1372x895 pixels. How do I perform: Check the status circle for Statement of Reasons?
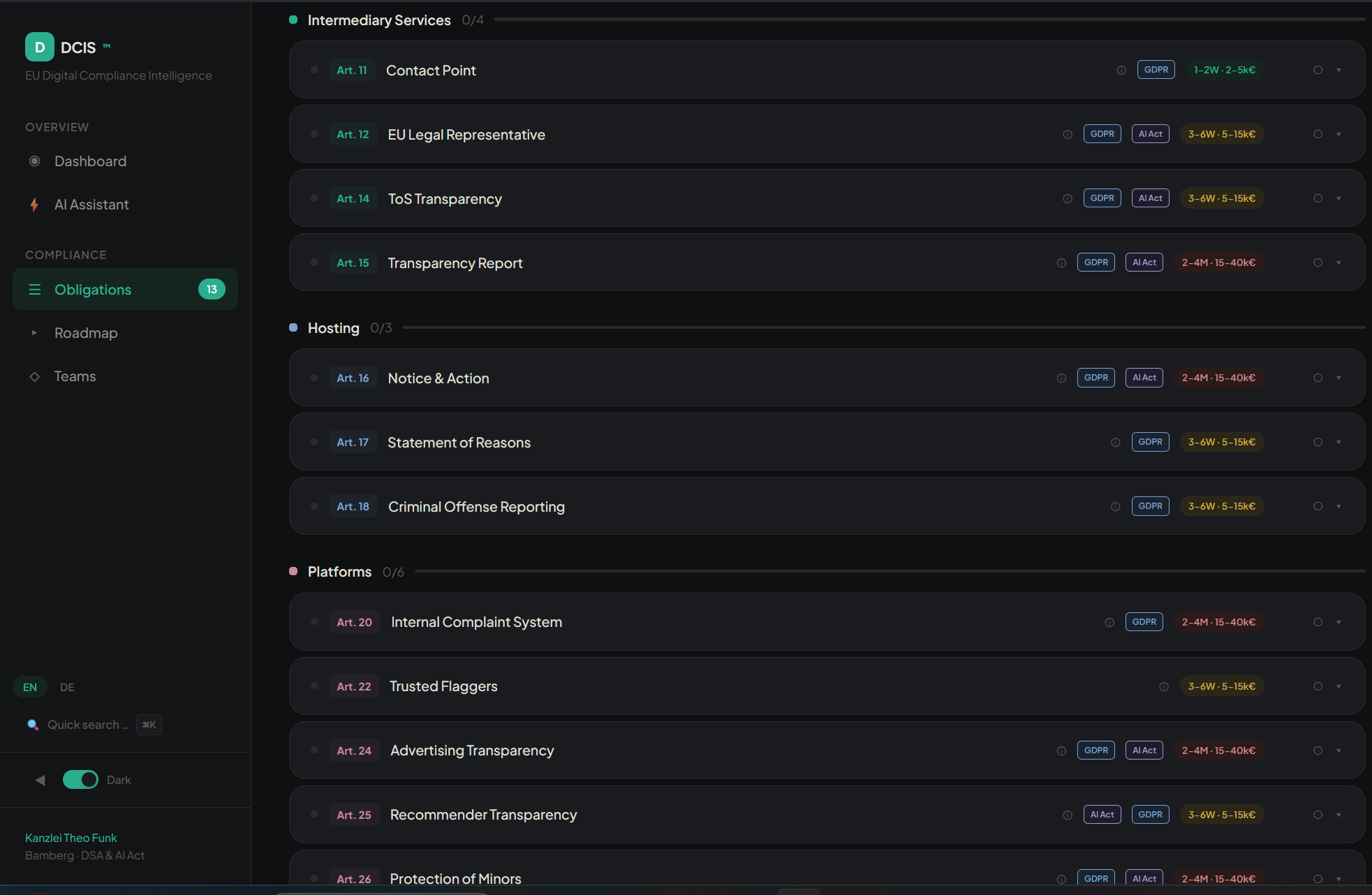click(1318, 443)
